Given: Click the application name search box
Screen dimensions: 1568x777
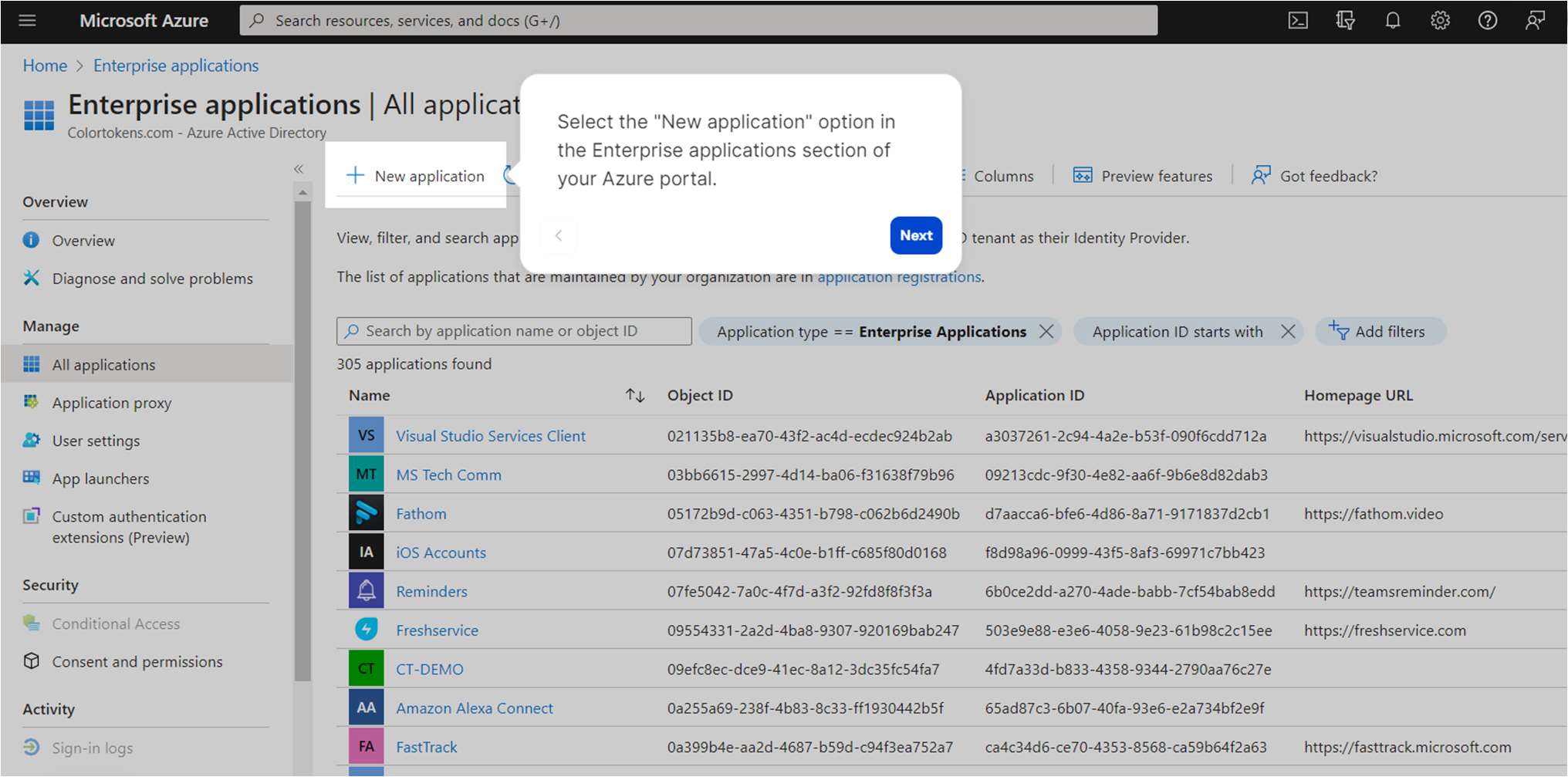Looking at the screenshot, I should (513, 330).
